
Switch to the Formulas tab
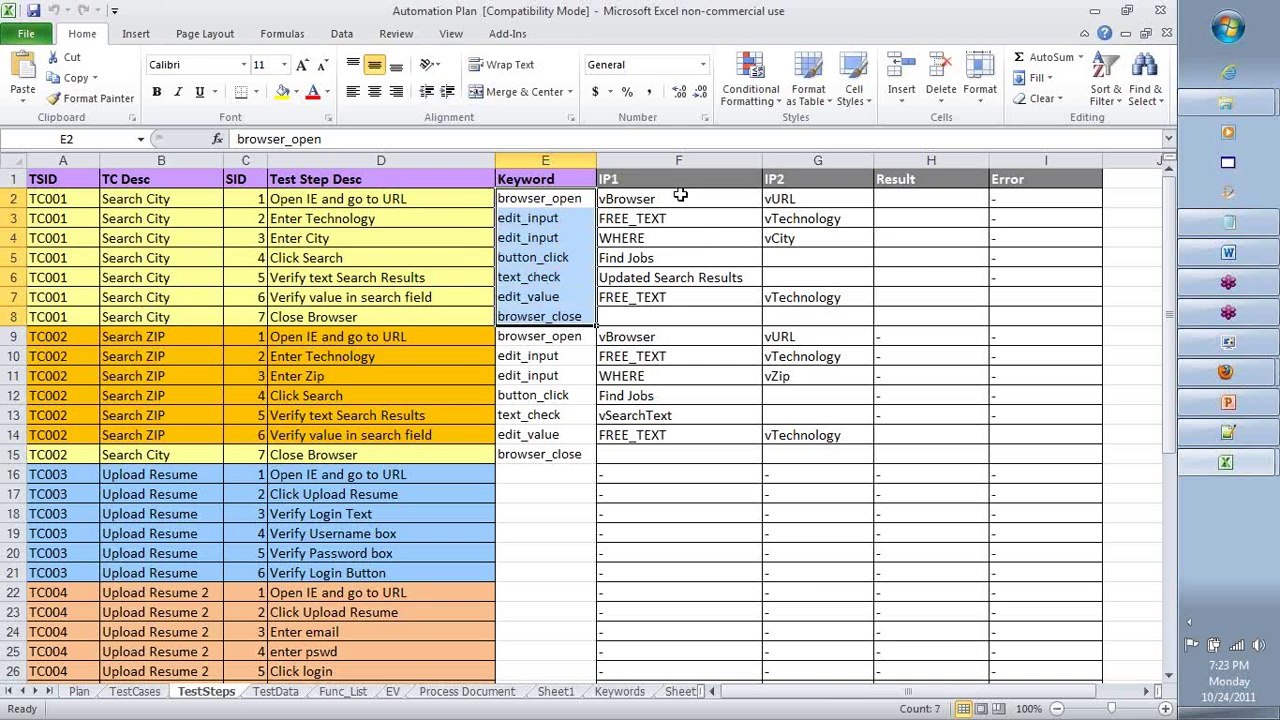coord(282,34)
